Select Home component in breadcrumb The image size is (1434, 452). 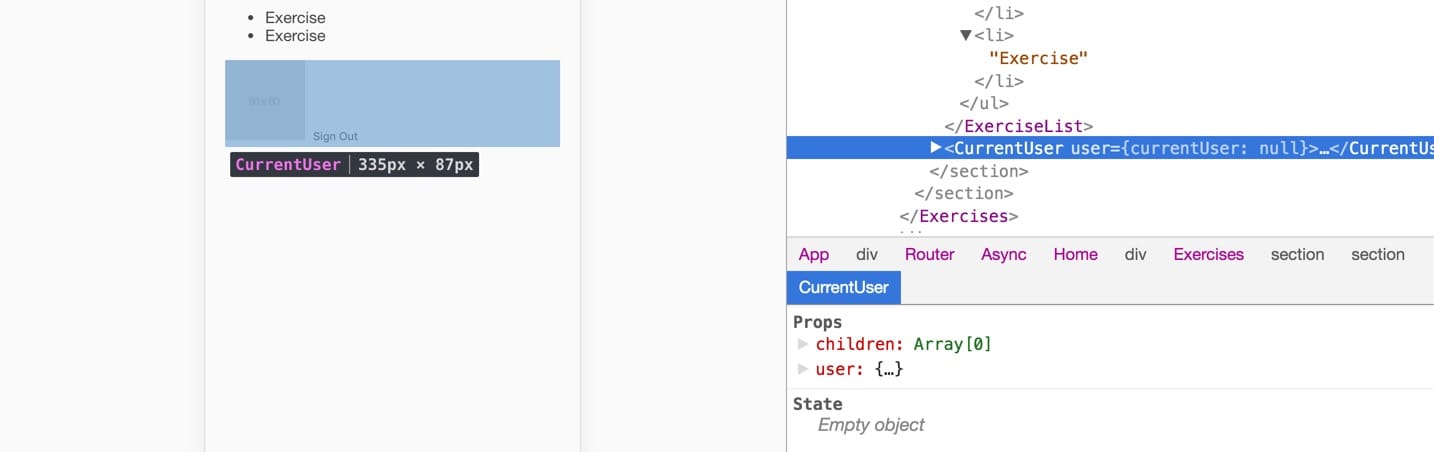tap(1076, 254)
